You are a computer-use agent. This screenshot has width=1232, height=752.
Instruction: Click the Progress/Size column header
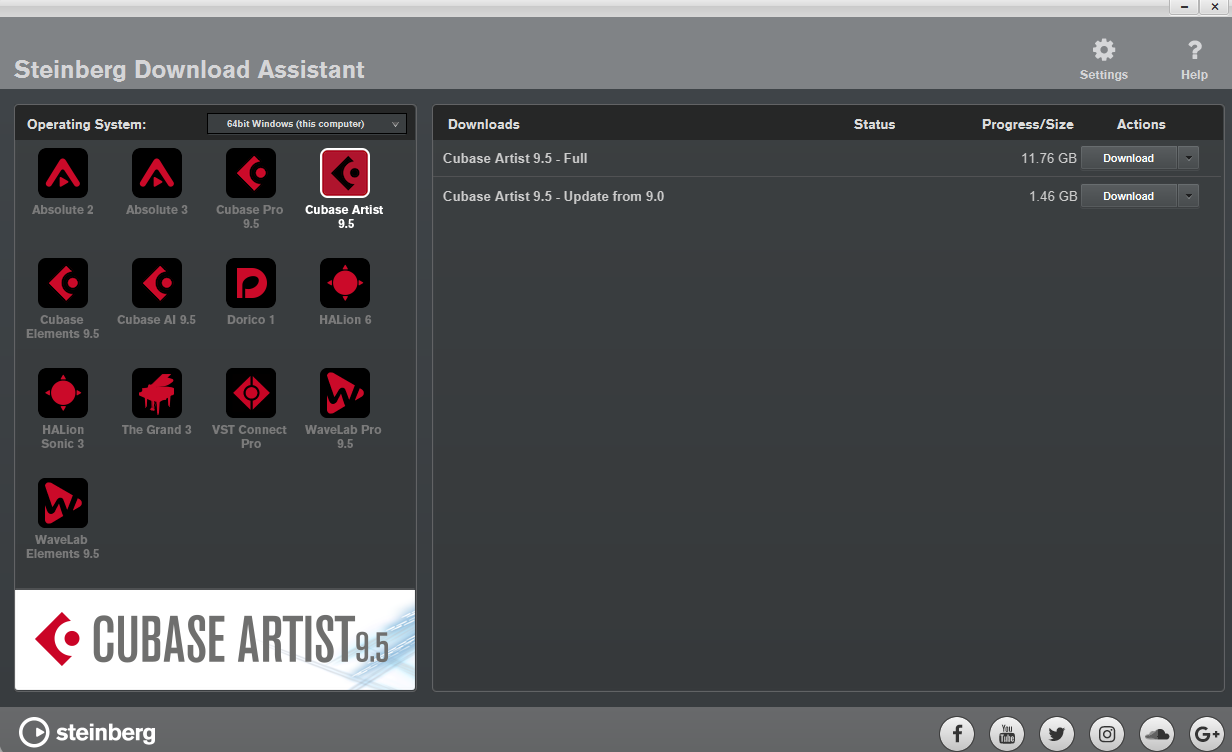coord(1028,125)
